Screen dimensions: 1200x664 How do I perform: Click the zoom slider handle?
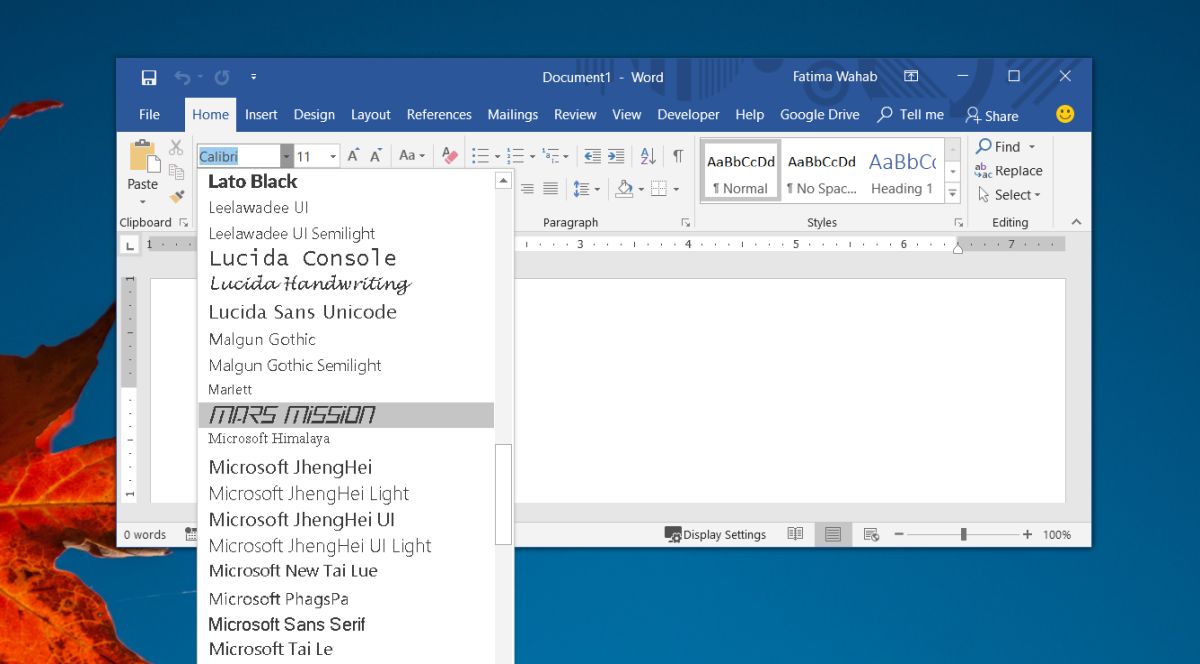[x=963, y=535]
